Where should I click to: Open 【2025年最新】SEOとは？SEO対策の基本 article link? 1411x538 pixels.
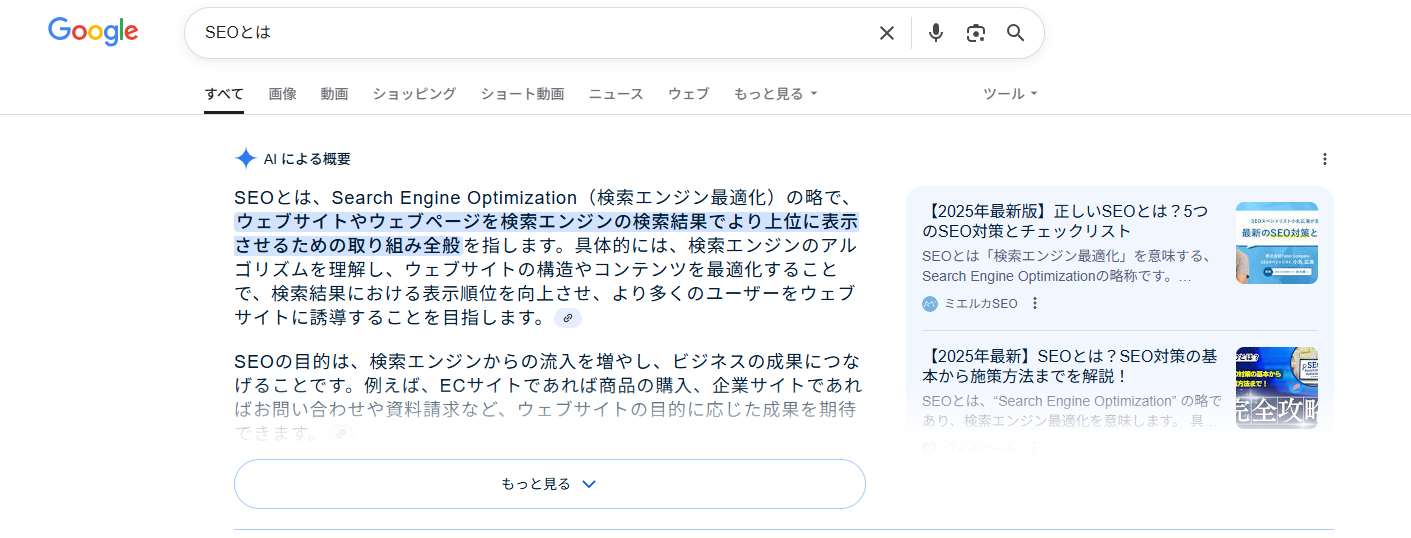(x=1070, y=366)
